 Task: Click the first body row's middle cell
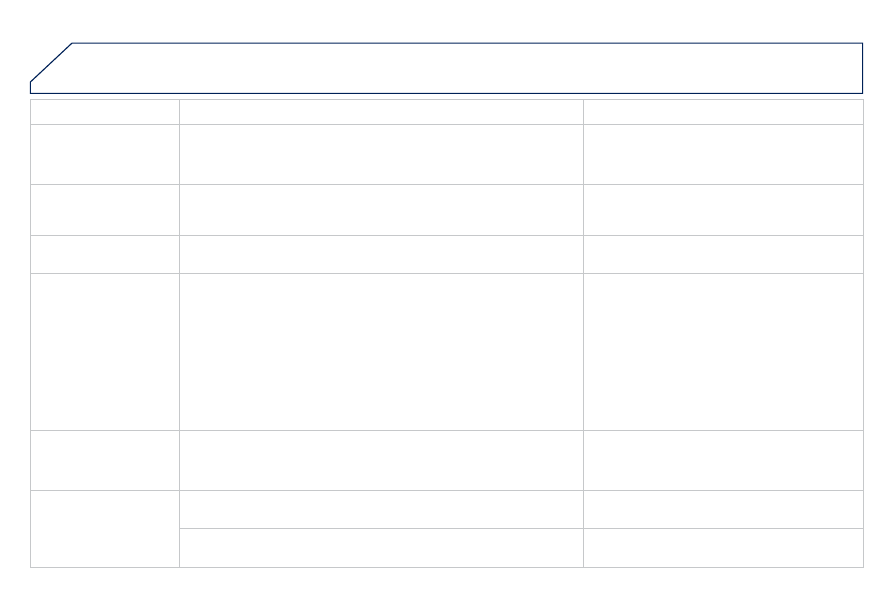click(x=381, y=154)
